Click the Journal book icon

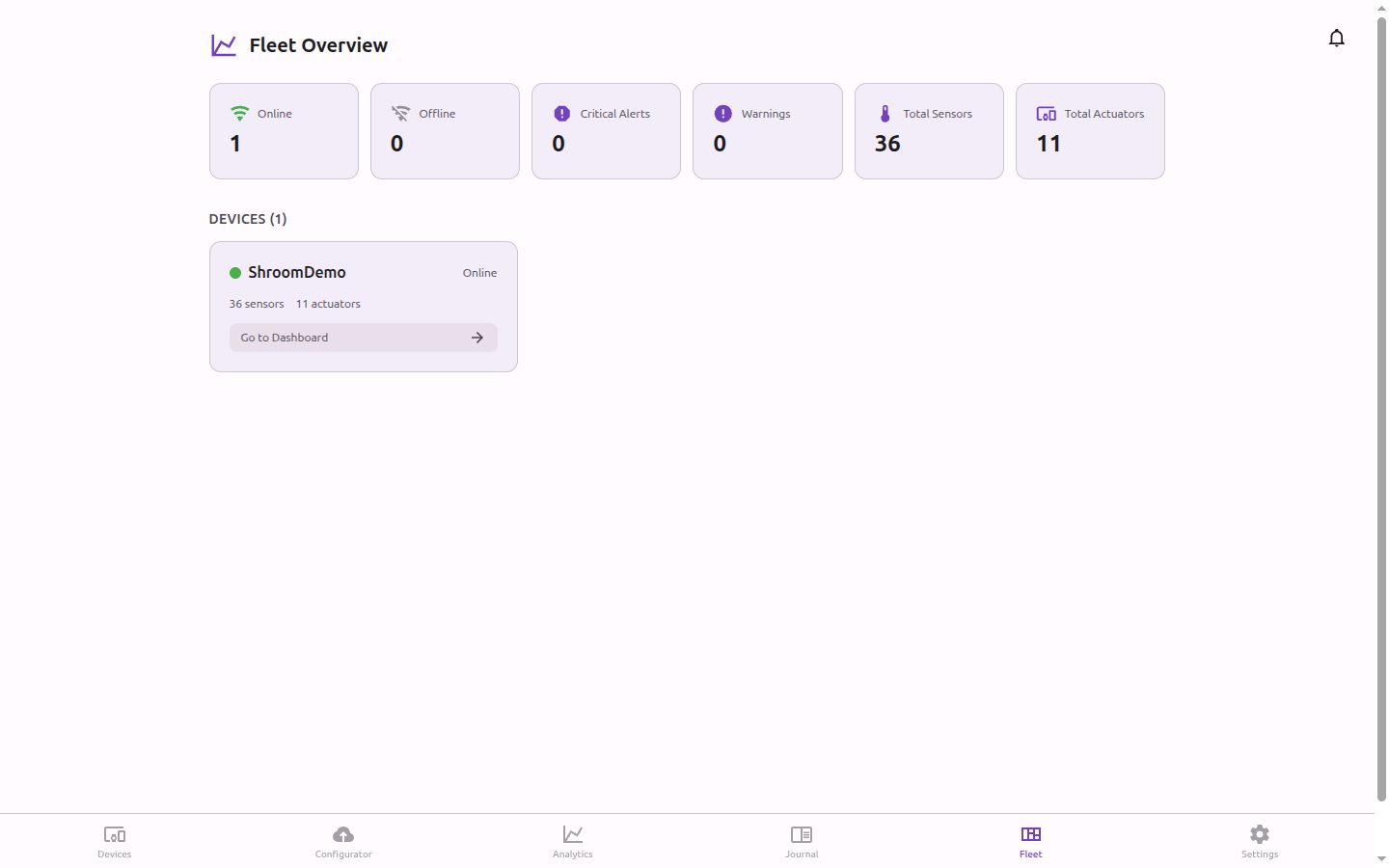tap(802, 834)
